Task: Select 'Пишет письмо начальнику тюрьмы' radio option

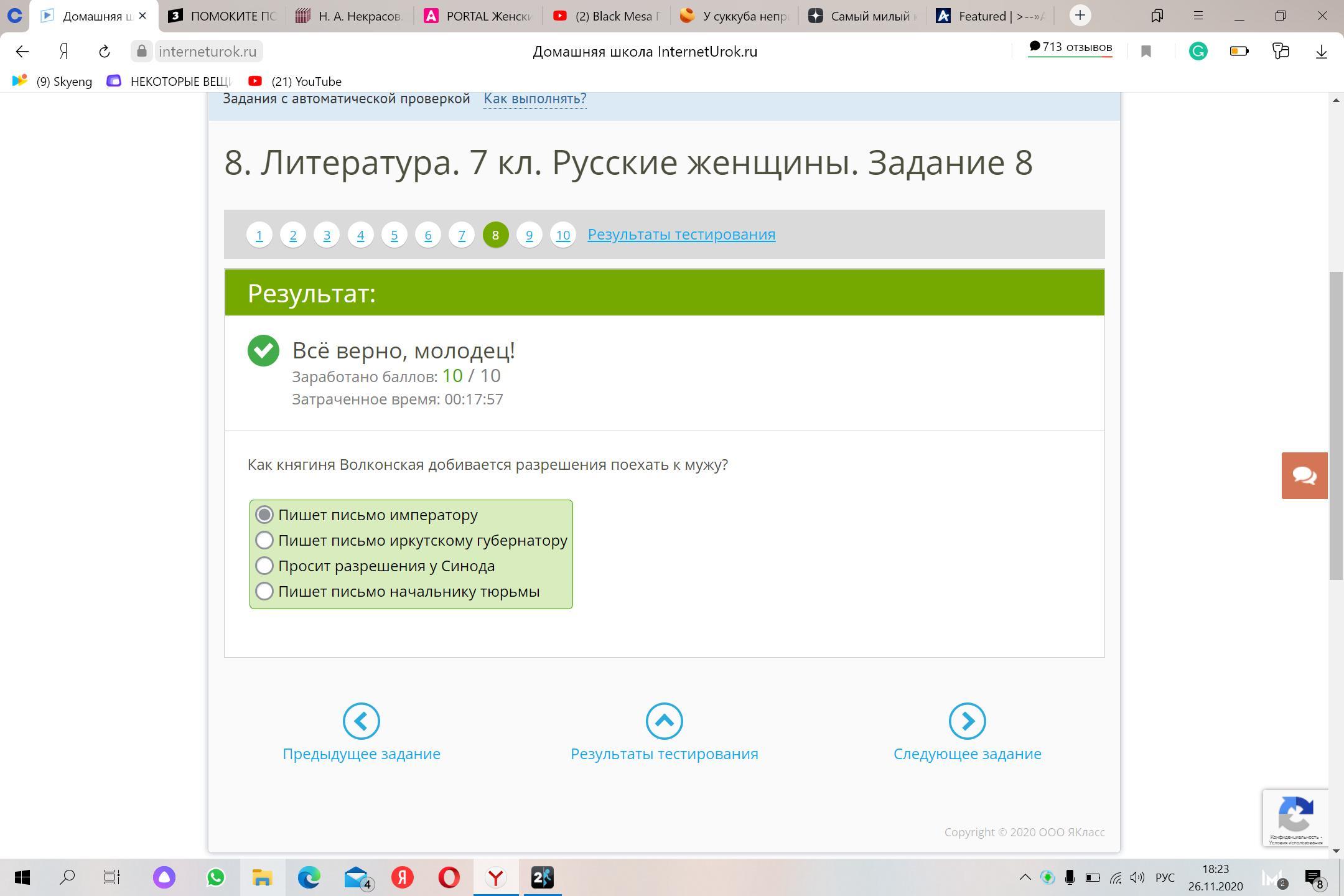Action: [264, 591]
